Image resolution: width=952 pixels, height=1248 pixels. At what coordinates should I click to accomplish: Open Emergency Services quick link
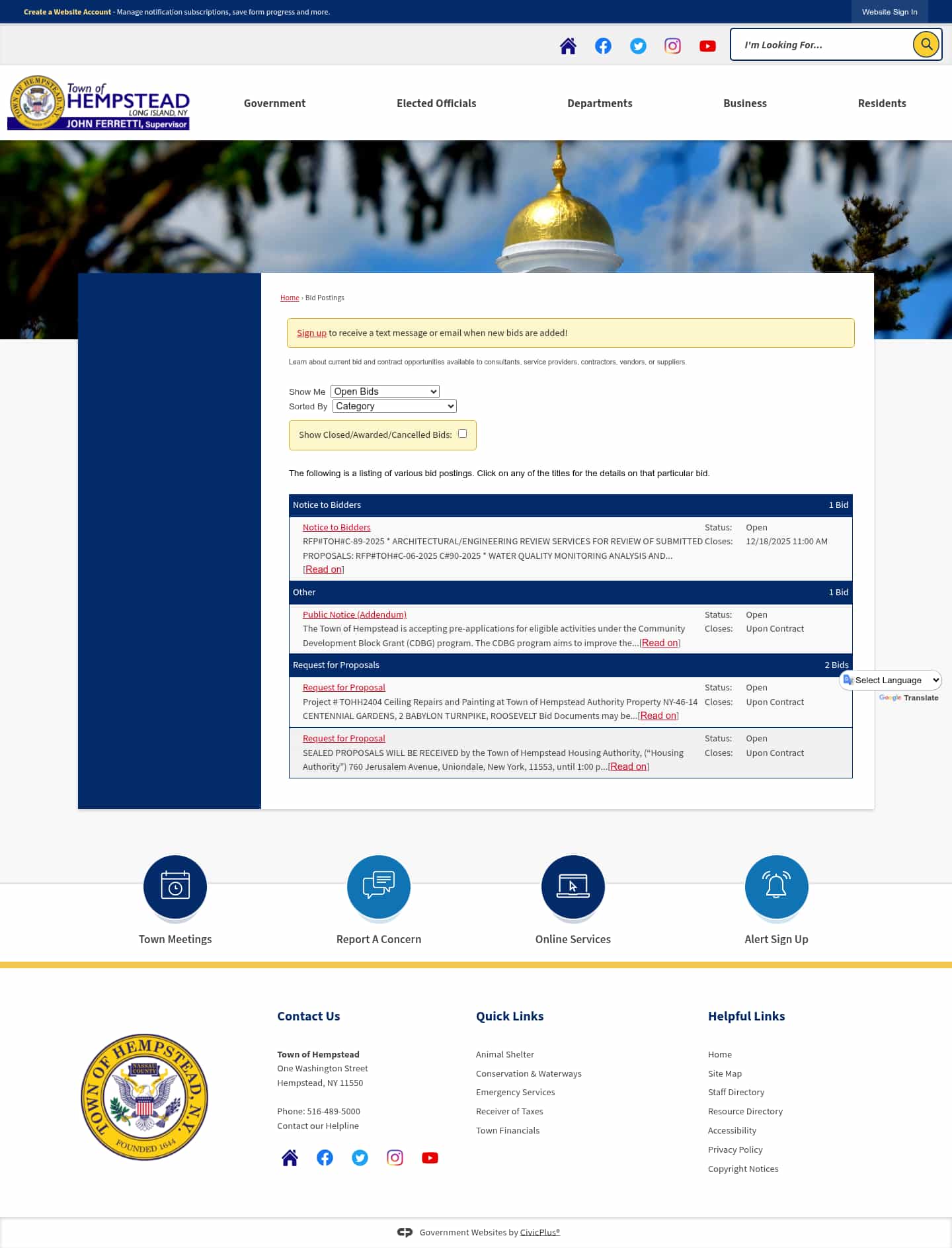click(x=516, y=1092)
